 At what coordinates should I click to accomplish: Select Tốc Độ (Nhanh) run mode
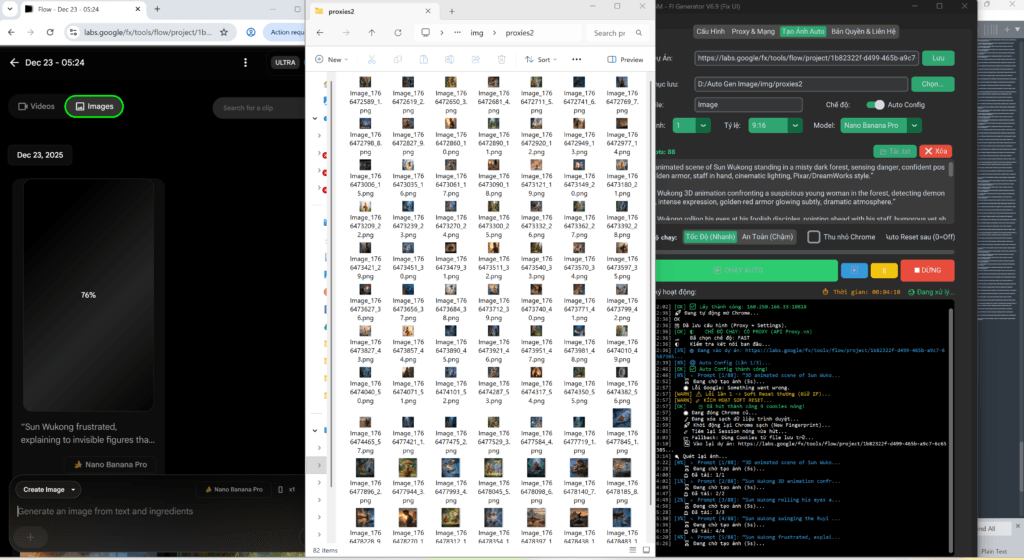[x=711, y=237]
